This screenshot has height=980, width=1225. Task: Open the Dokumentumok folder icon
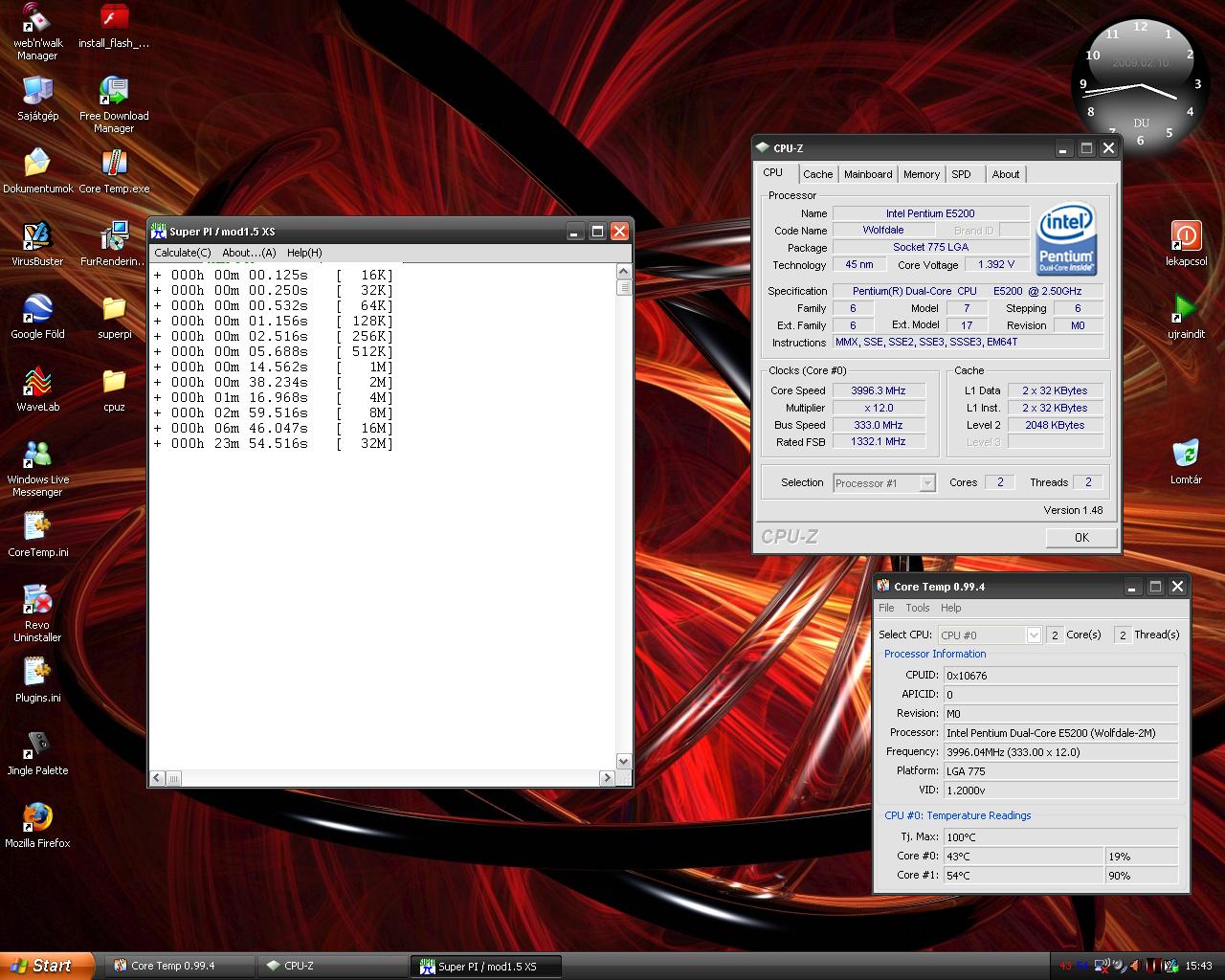[x=37, y=171]
